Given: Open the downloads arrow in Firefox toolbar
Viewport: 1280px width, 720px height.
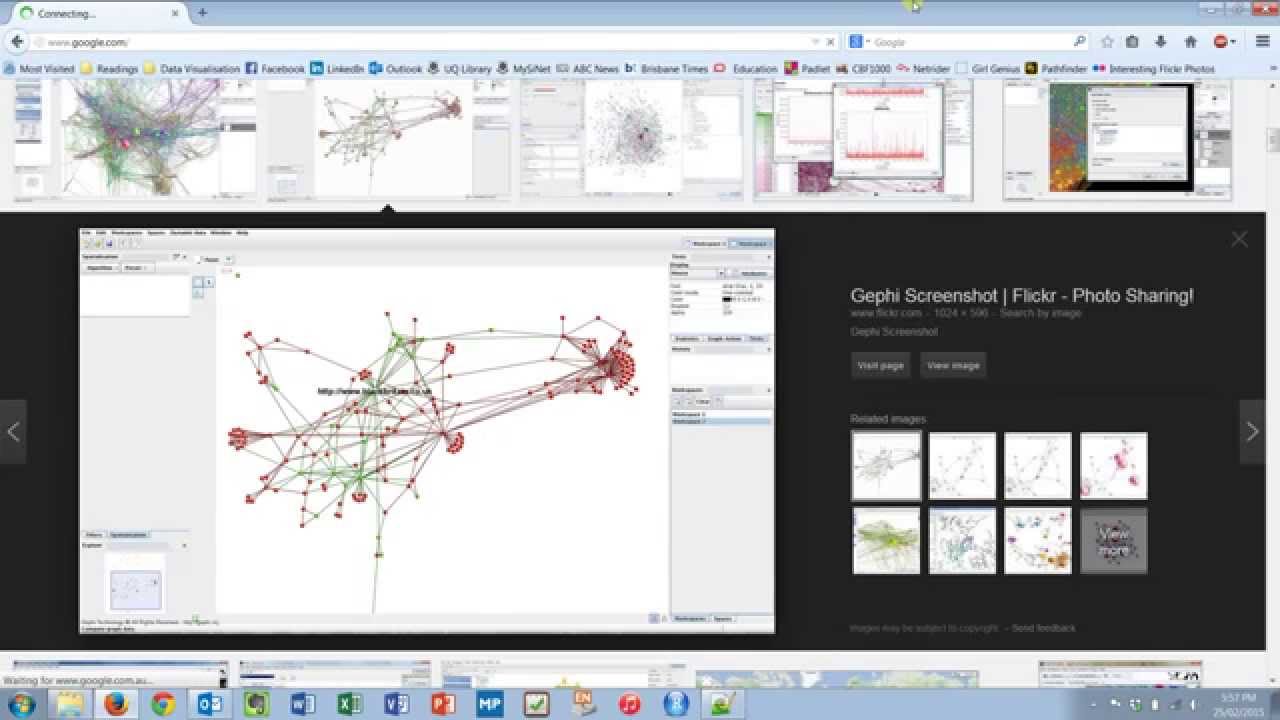Looking at the screenshot, I should tap(1161, 42).
